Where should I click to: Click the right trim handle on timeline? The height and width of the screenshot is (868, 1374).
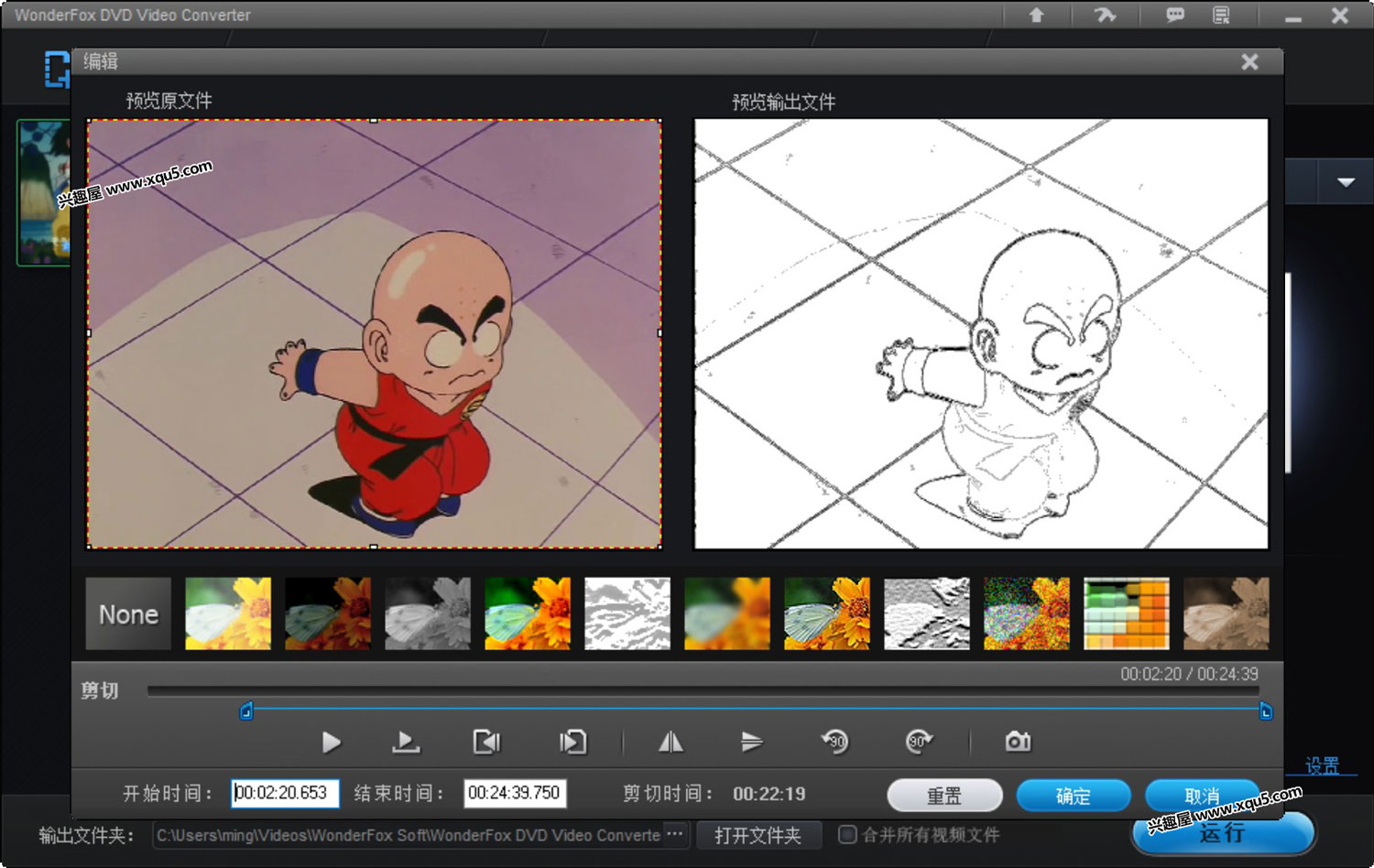(x=1266, y=711)
